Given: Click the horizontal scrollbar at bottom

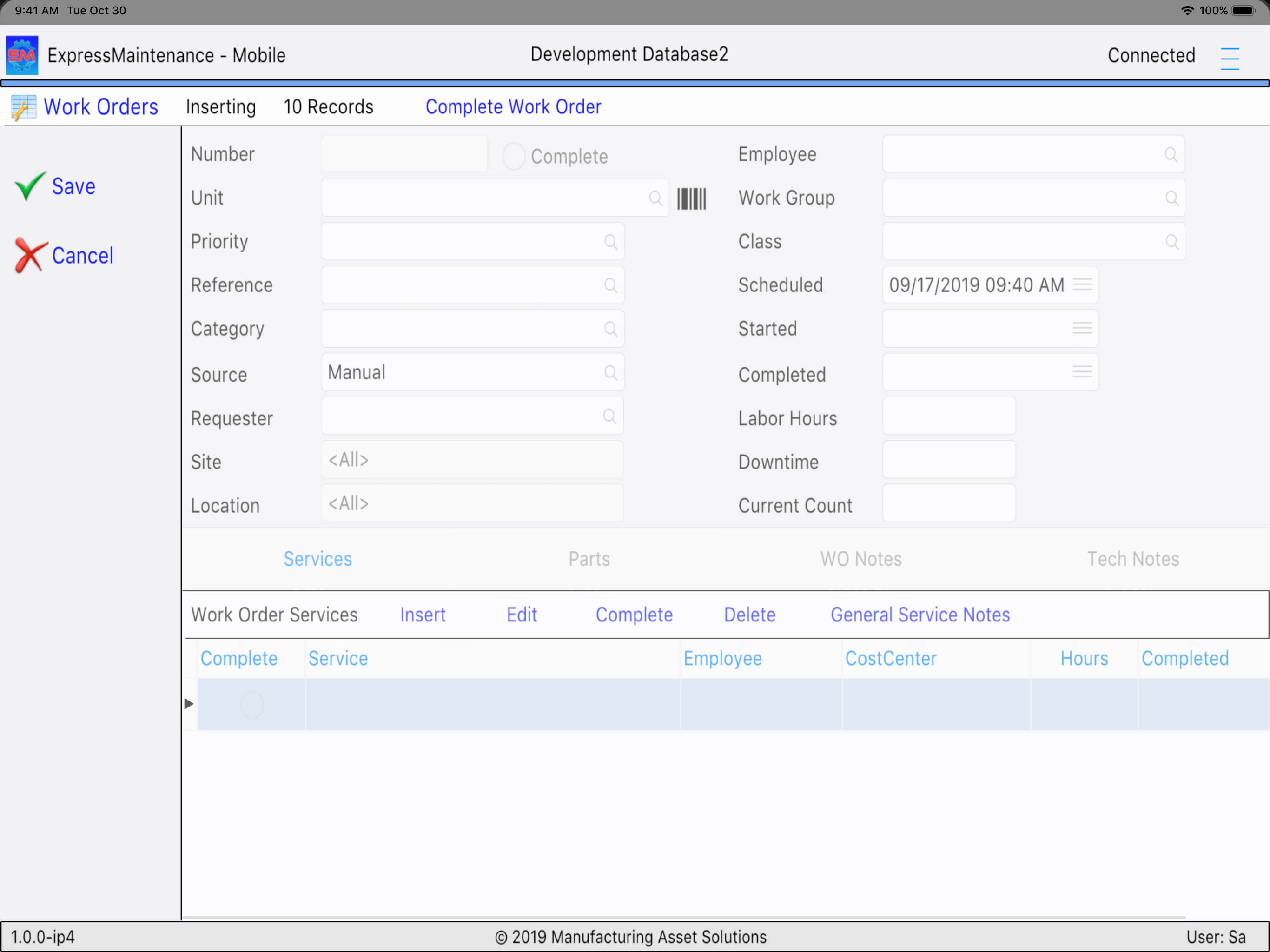Looking at the screenshot, I should point(683,917).
